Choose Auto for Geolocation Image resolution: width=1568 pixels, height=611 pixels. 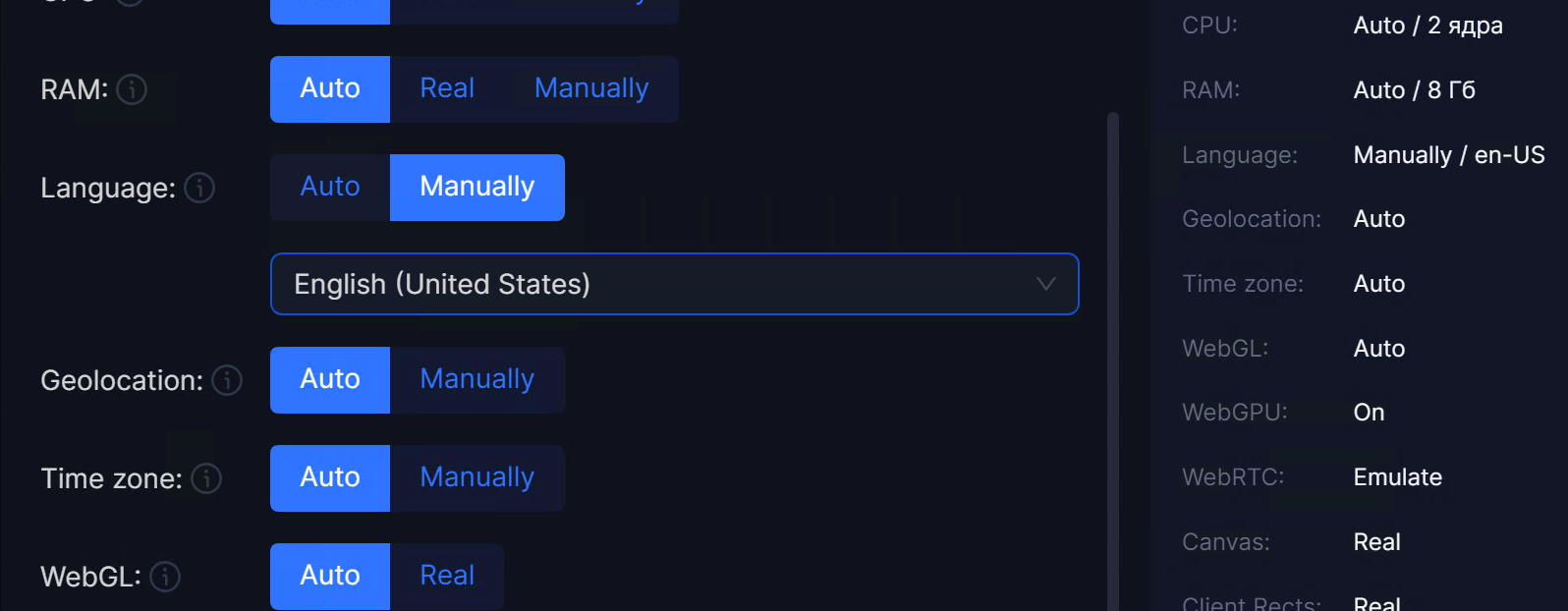click(330, 380)
